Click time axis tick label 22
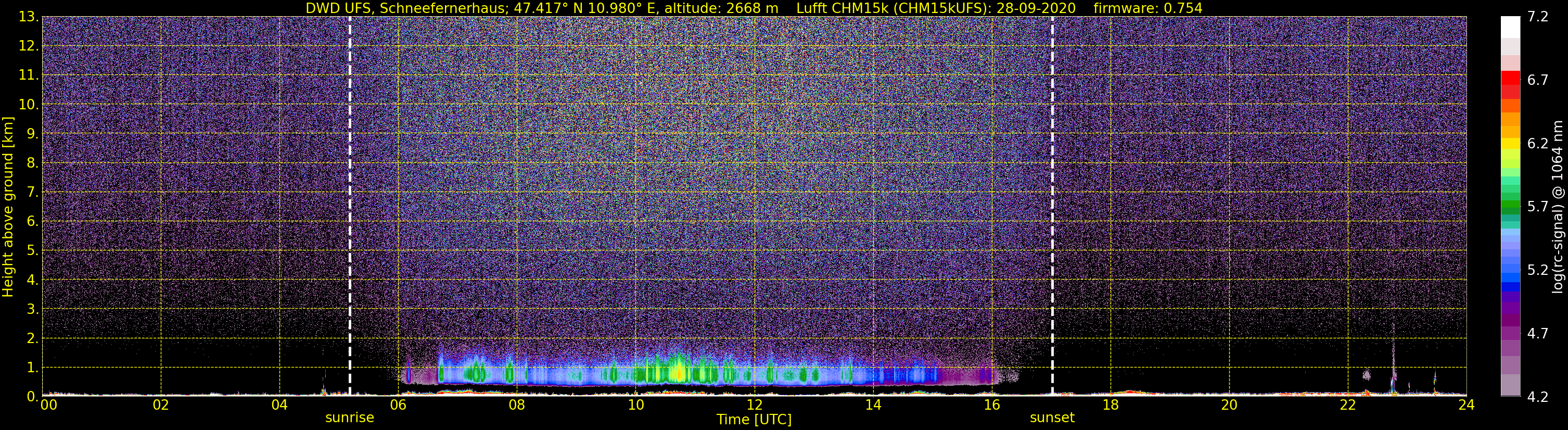1568x430 pixels. click(x=1348, y=405)
